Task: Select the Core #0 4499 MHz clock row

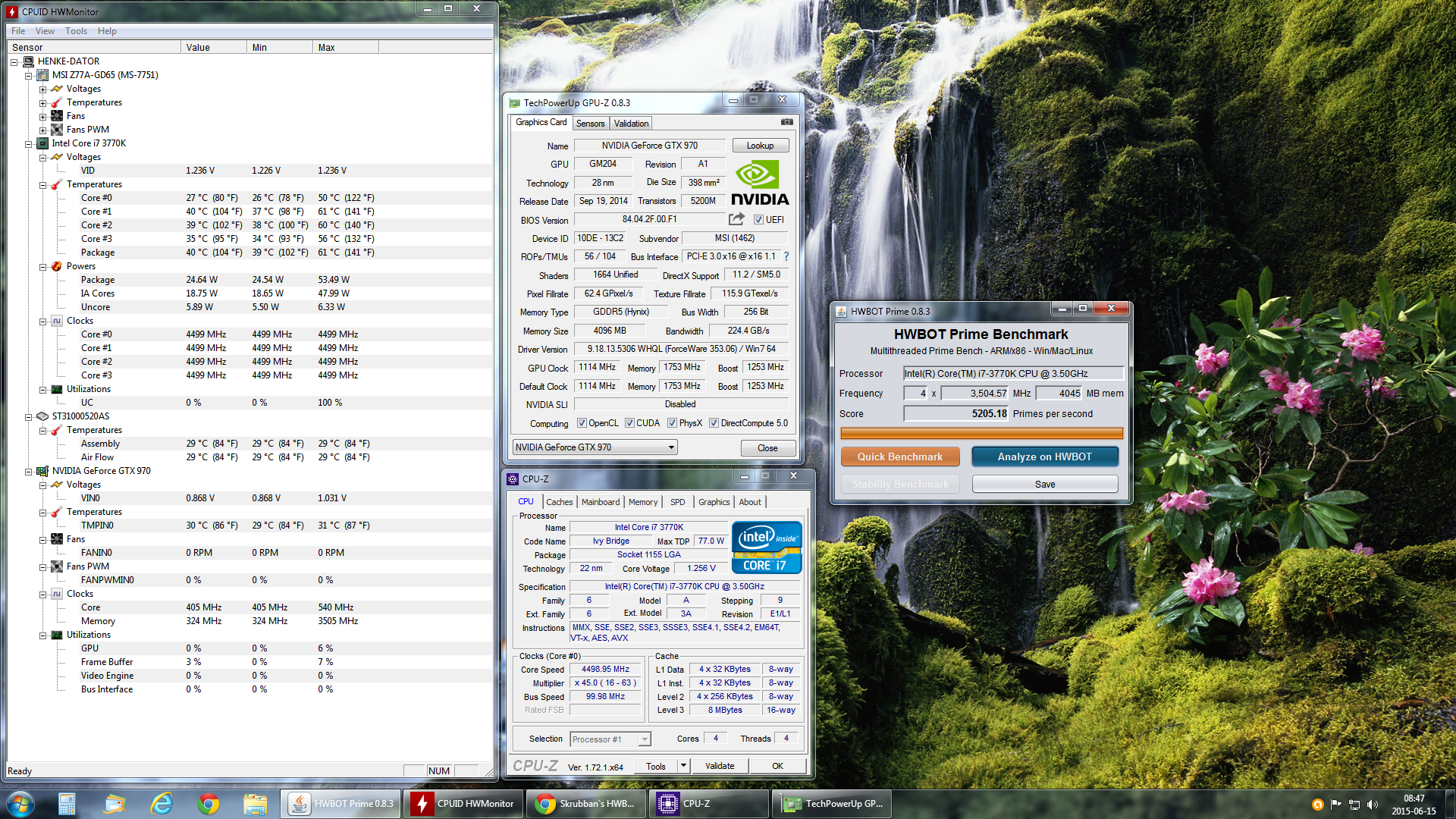Action: 250,334
